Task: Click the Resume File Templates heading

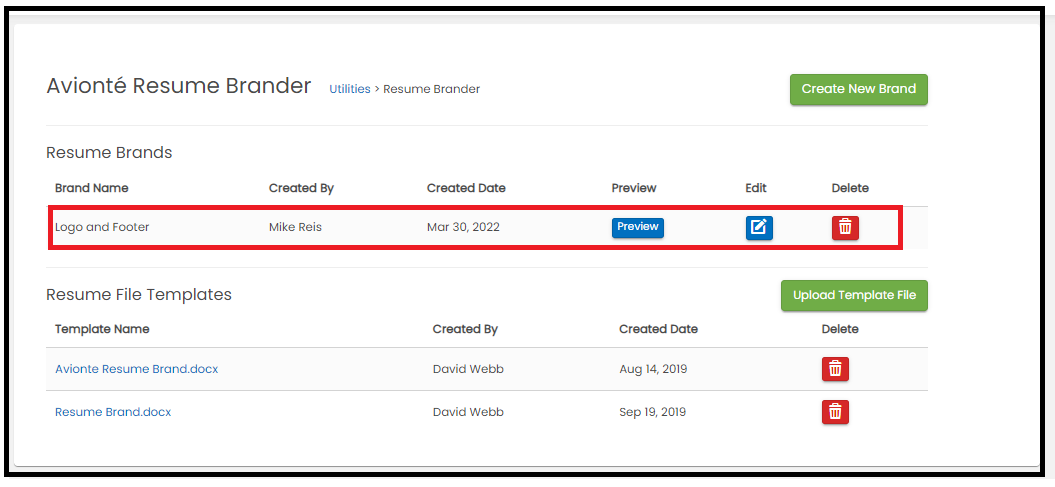Action: pos(139,295)
